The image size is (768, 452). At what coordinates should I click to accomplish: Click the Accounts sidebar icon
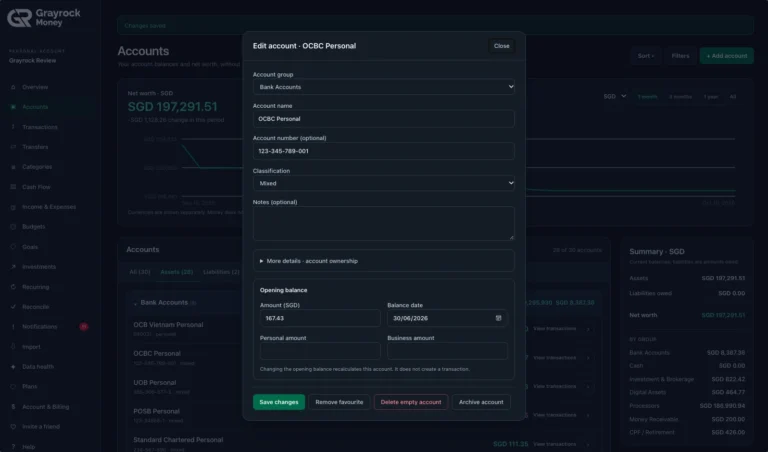pyautogui.click(x=13, y=107)
